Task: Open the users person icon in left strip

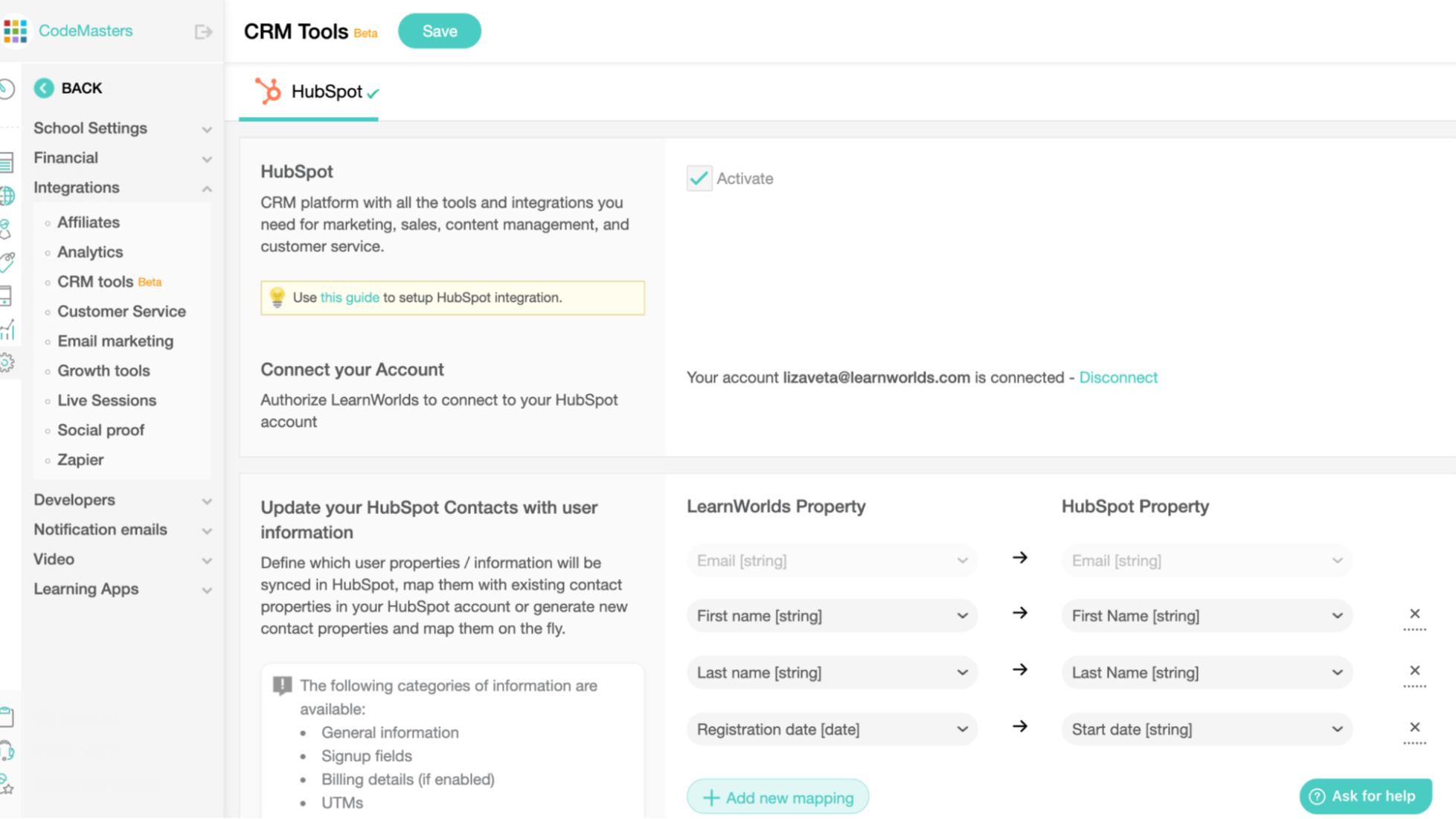Action: (6, 229)
